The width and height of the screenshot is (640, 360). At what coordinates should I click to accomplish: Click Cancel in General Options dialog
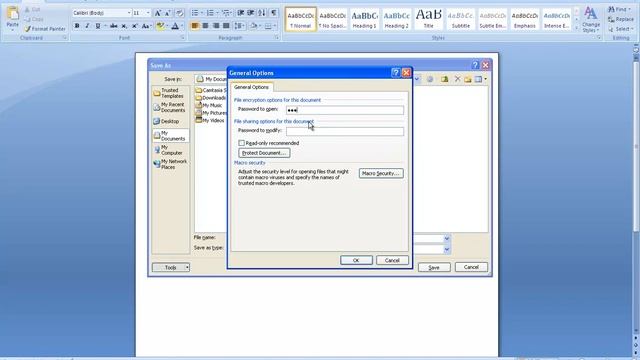[x=392, y=260]
